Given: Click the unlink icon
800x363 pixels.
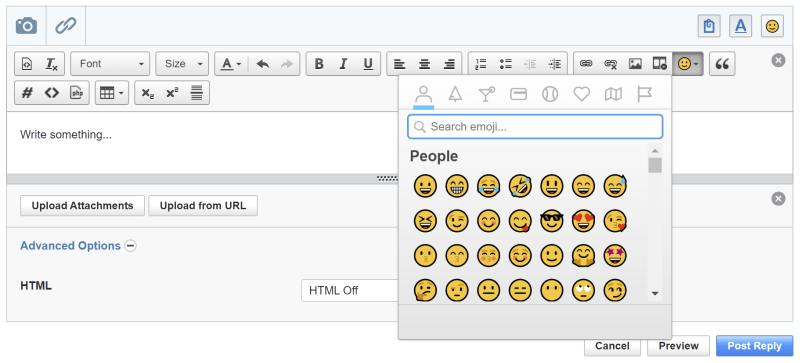Looking at the screenshot, I should [x=611, y=64].
